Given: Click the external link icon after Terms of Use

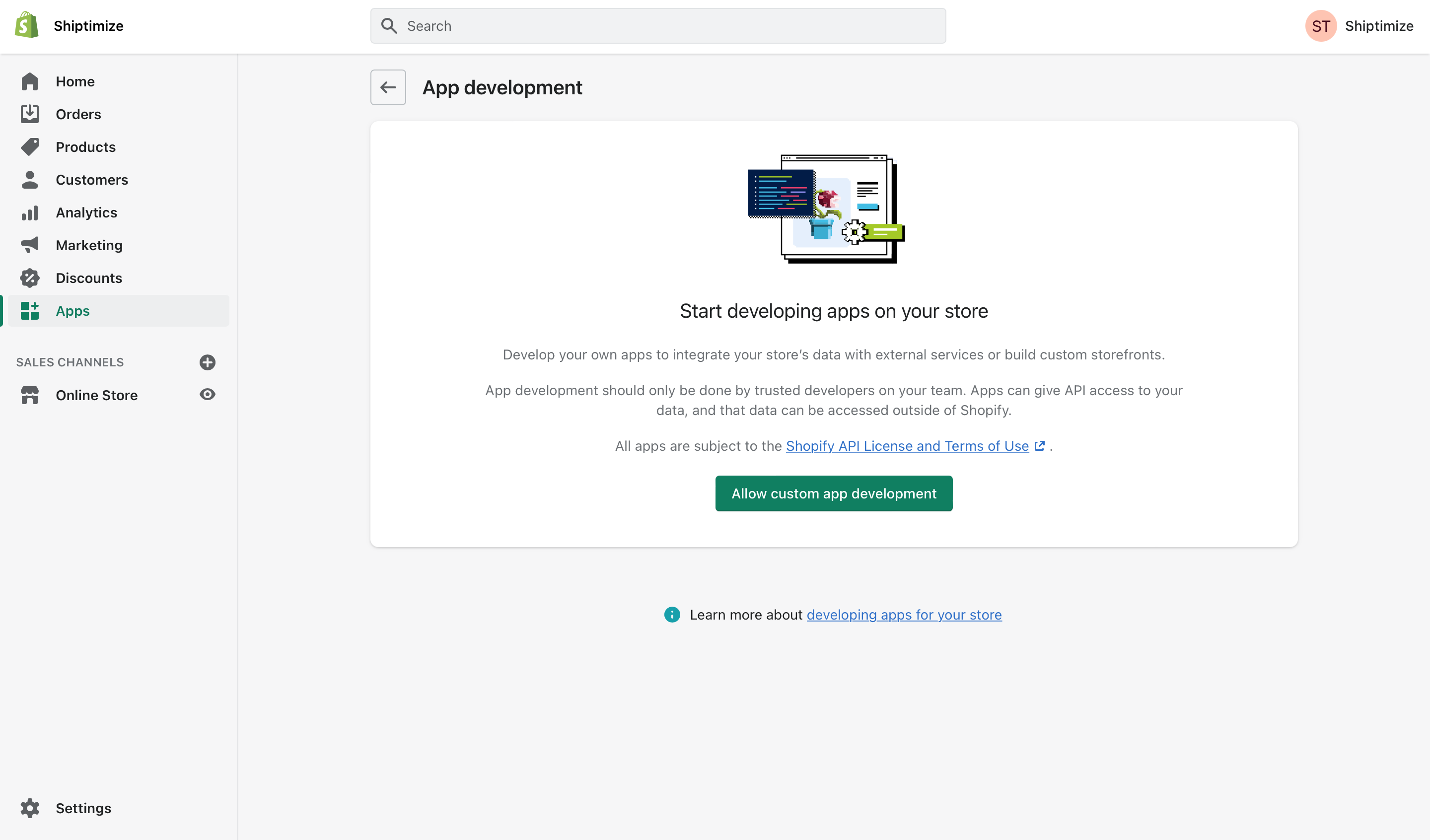Looking at the screenshot, I should coord(1040,446).
